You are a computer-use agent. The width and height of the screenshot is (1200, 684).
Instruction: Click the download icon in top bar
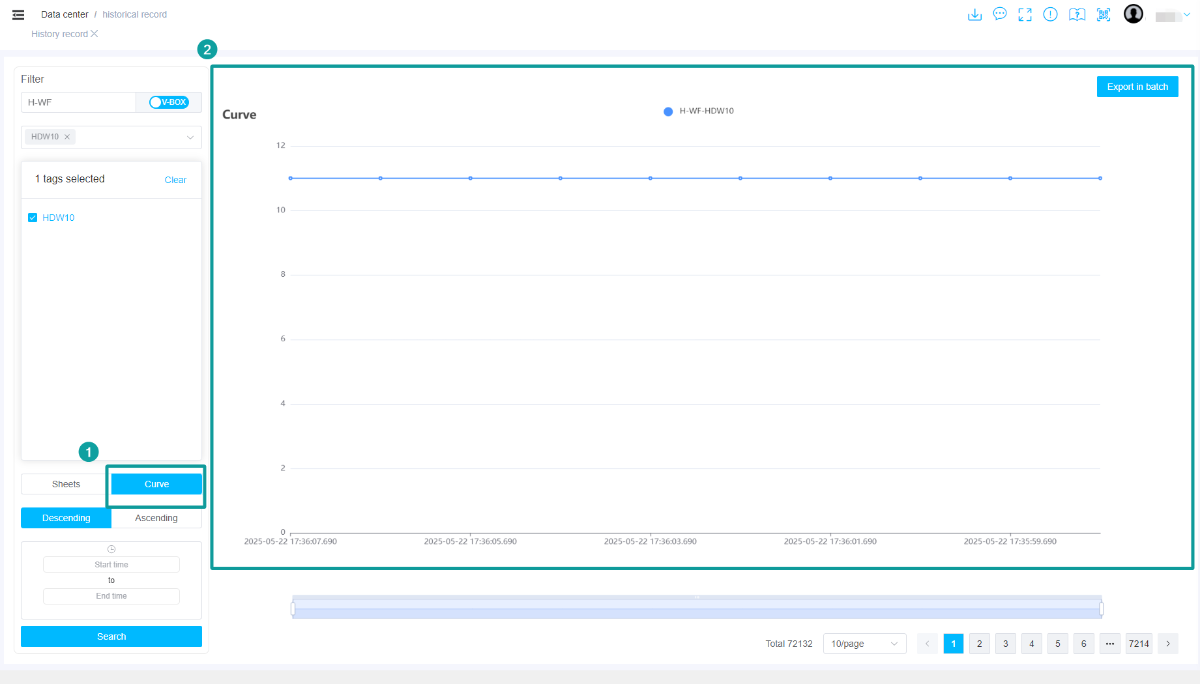975,15
